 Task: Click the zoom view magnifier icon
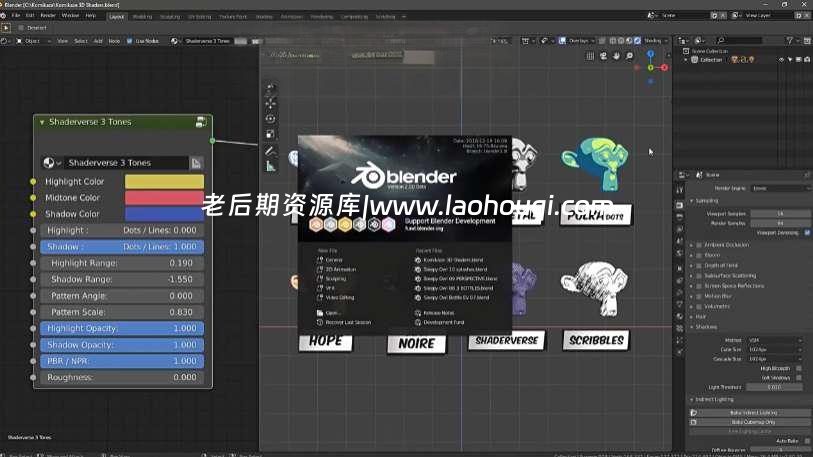(629, 56)
